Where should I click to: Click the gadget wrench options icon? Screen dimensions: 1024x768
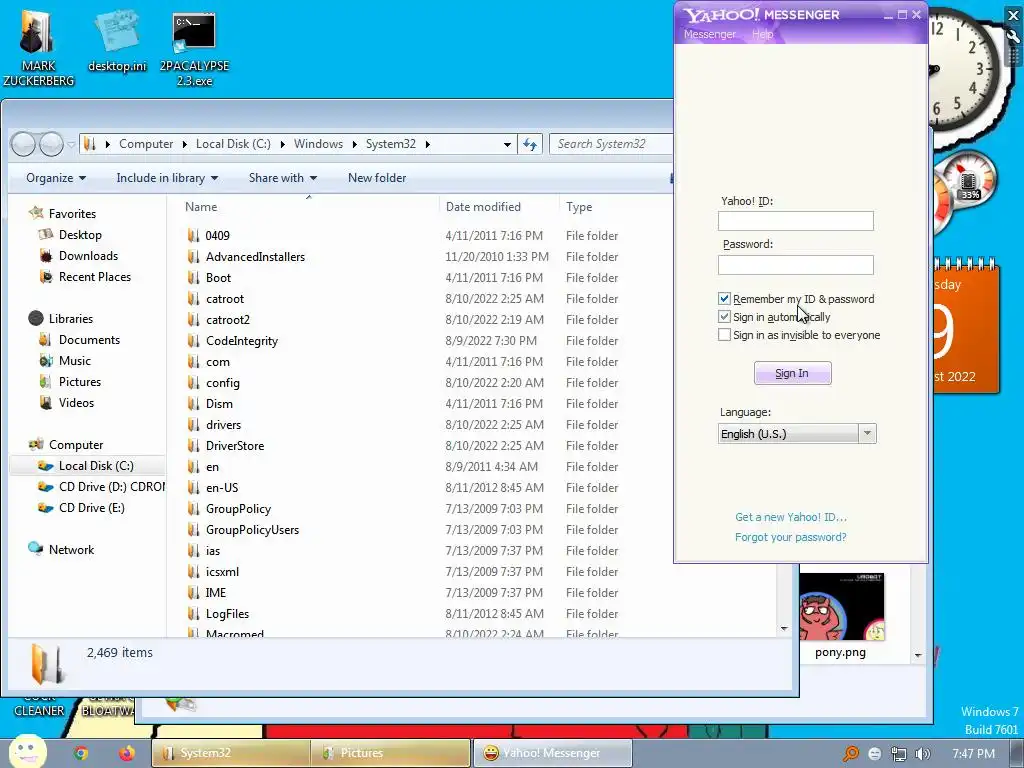pyautogui.click(x=1014, y=36)
